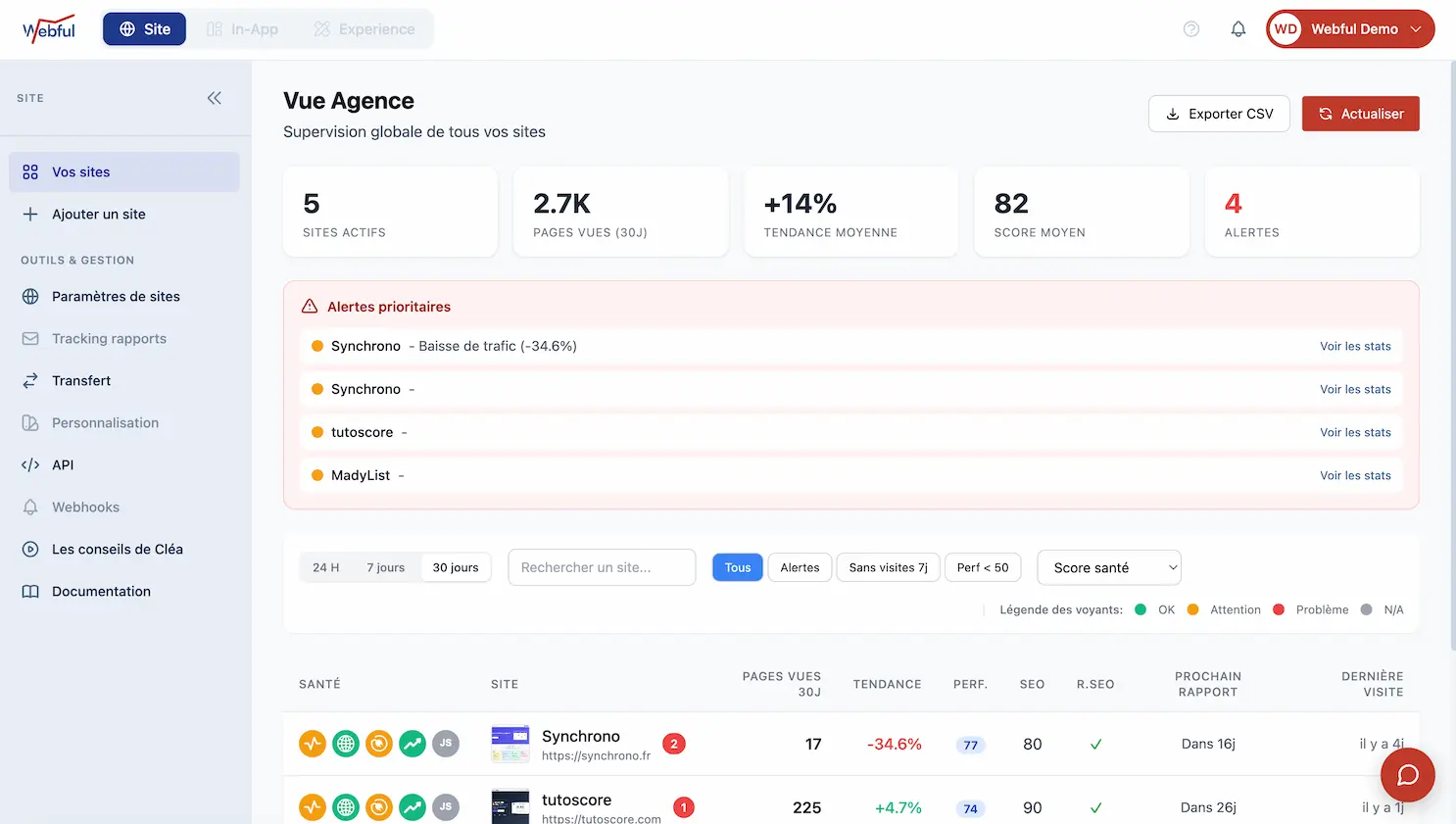The height and width of the screenshot is (824, 1456).
Task: Open Transfert in sidebar
Action: coord(124,380)
